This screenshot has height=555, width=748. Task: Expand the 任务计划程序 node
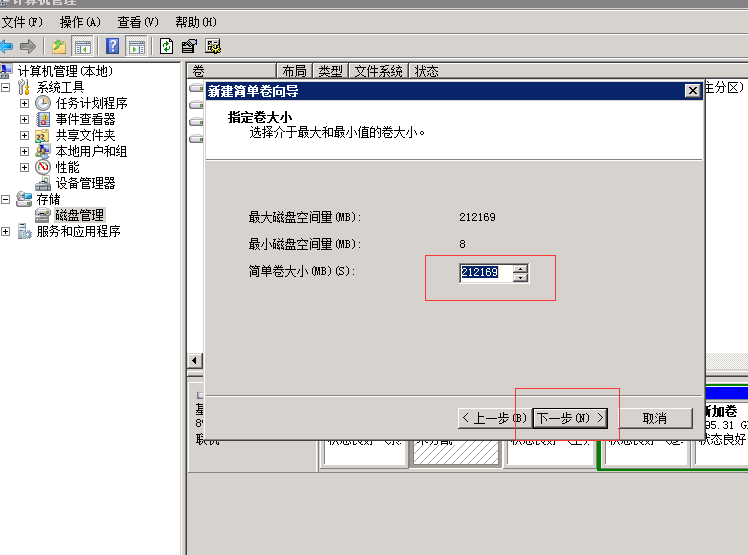coord(24,103)
